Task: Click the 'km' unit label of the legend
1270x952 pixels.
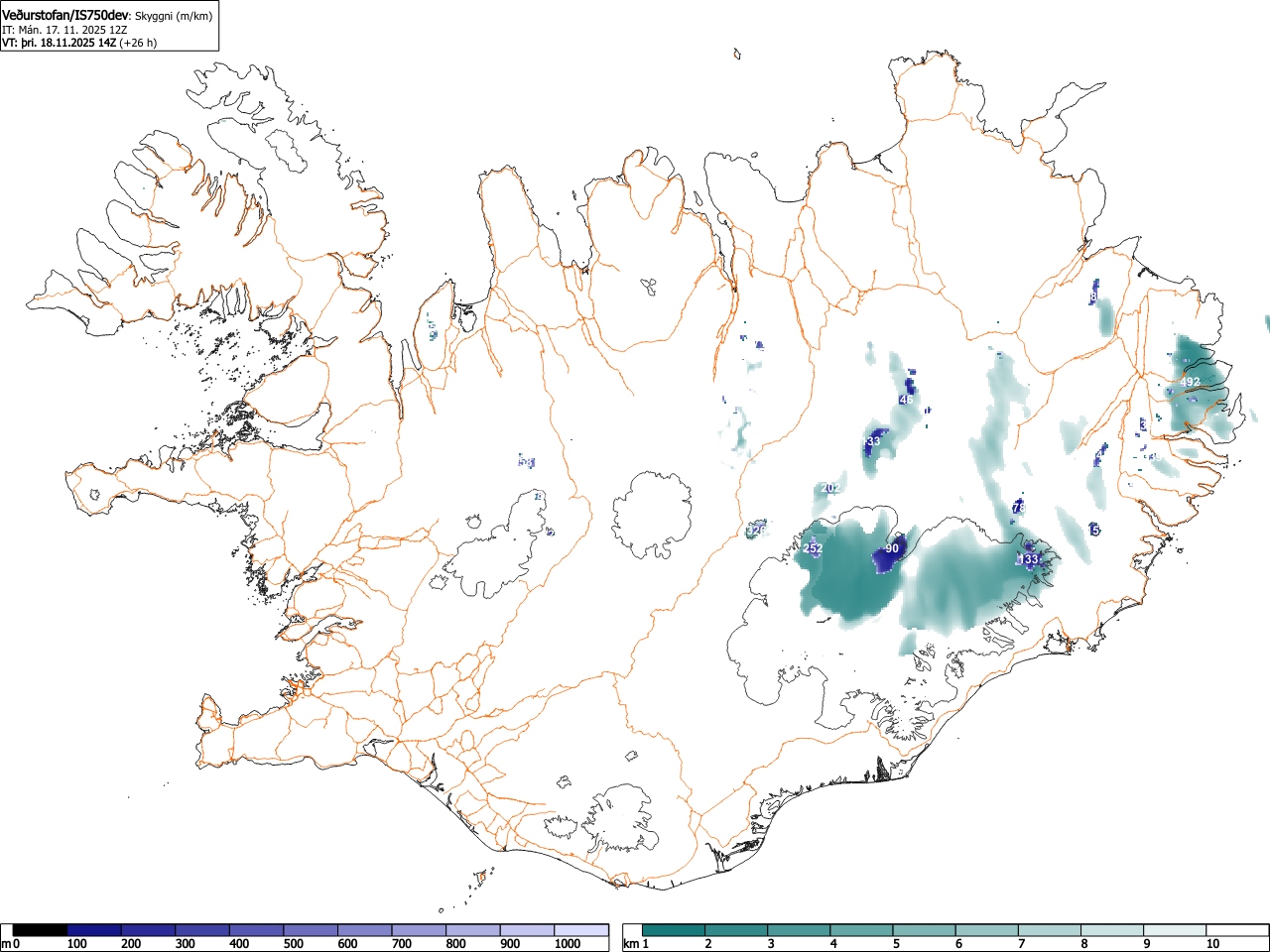Action: pyautogui.click(x=630, y=944)
